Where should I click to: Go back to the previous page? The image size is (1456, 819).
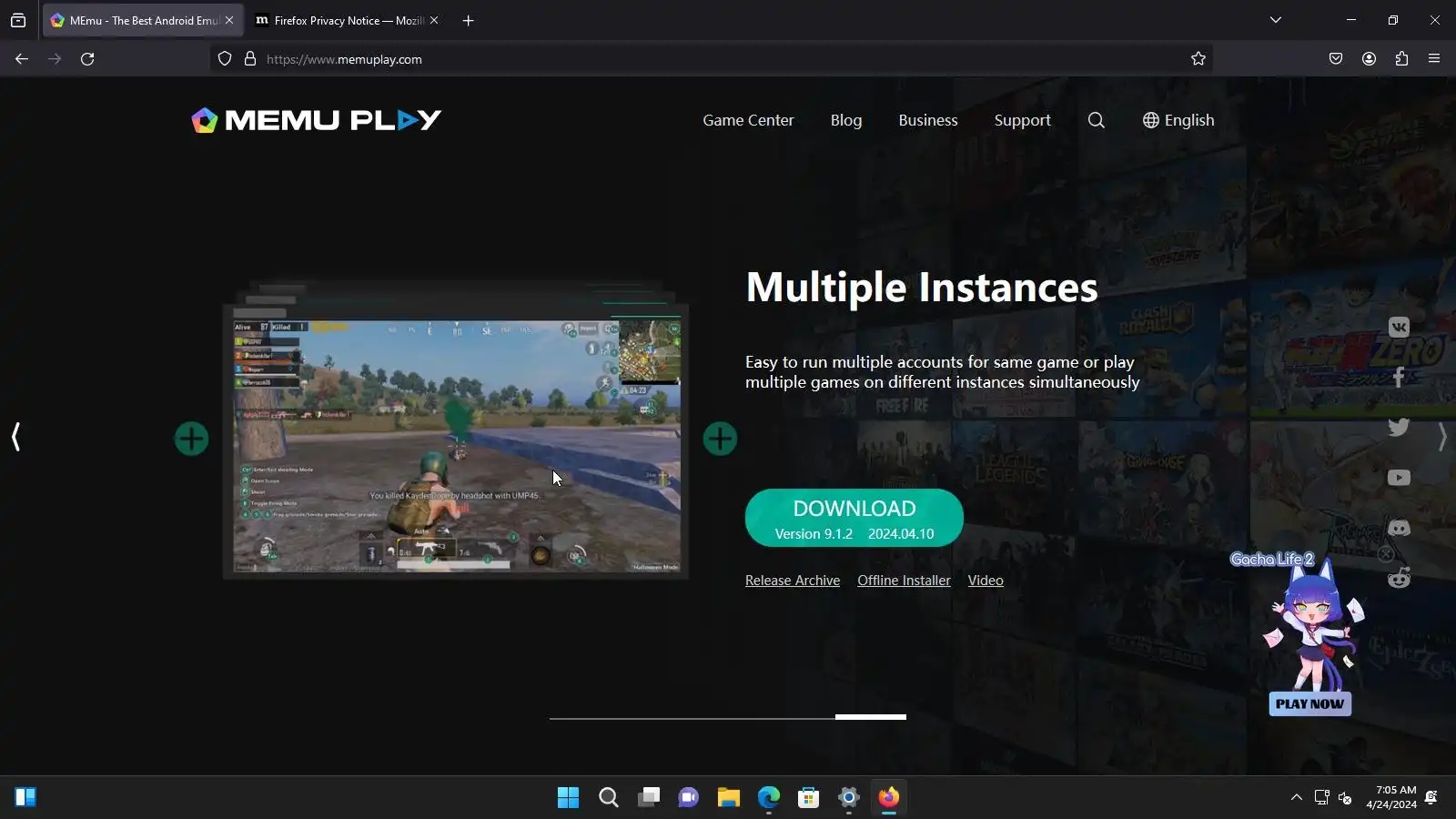(22, 59)
